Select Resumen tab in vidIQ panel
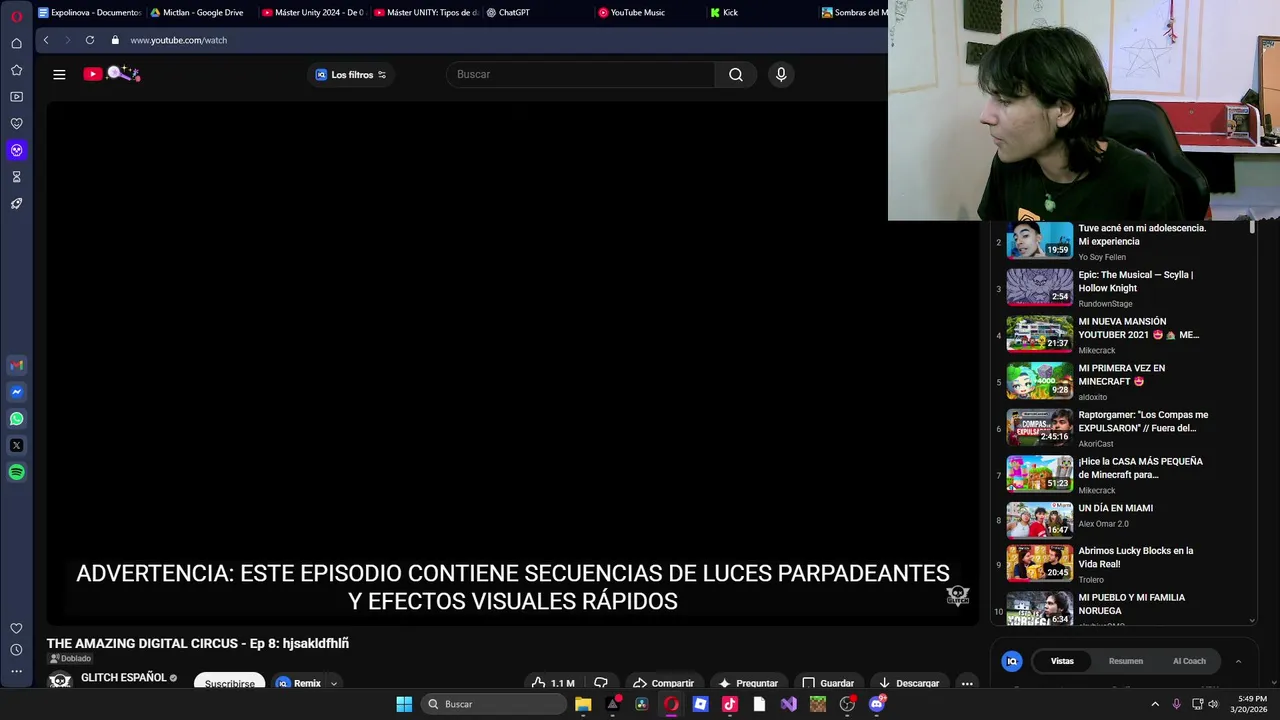The width and height of the screenshot is (1280, 720). [1125, 661]
